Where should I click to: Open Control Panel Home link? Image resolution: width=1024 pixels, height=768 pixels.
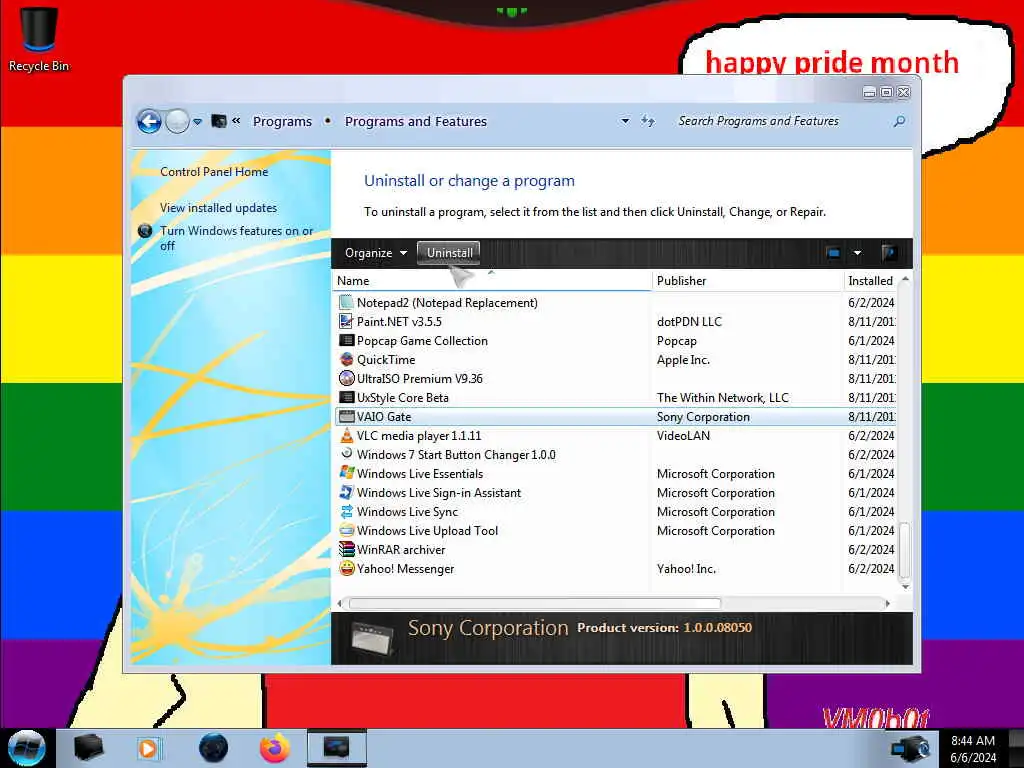214,172
